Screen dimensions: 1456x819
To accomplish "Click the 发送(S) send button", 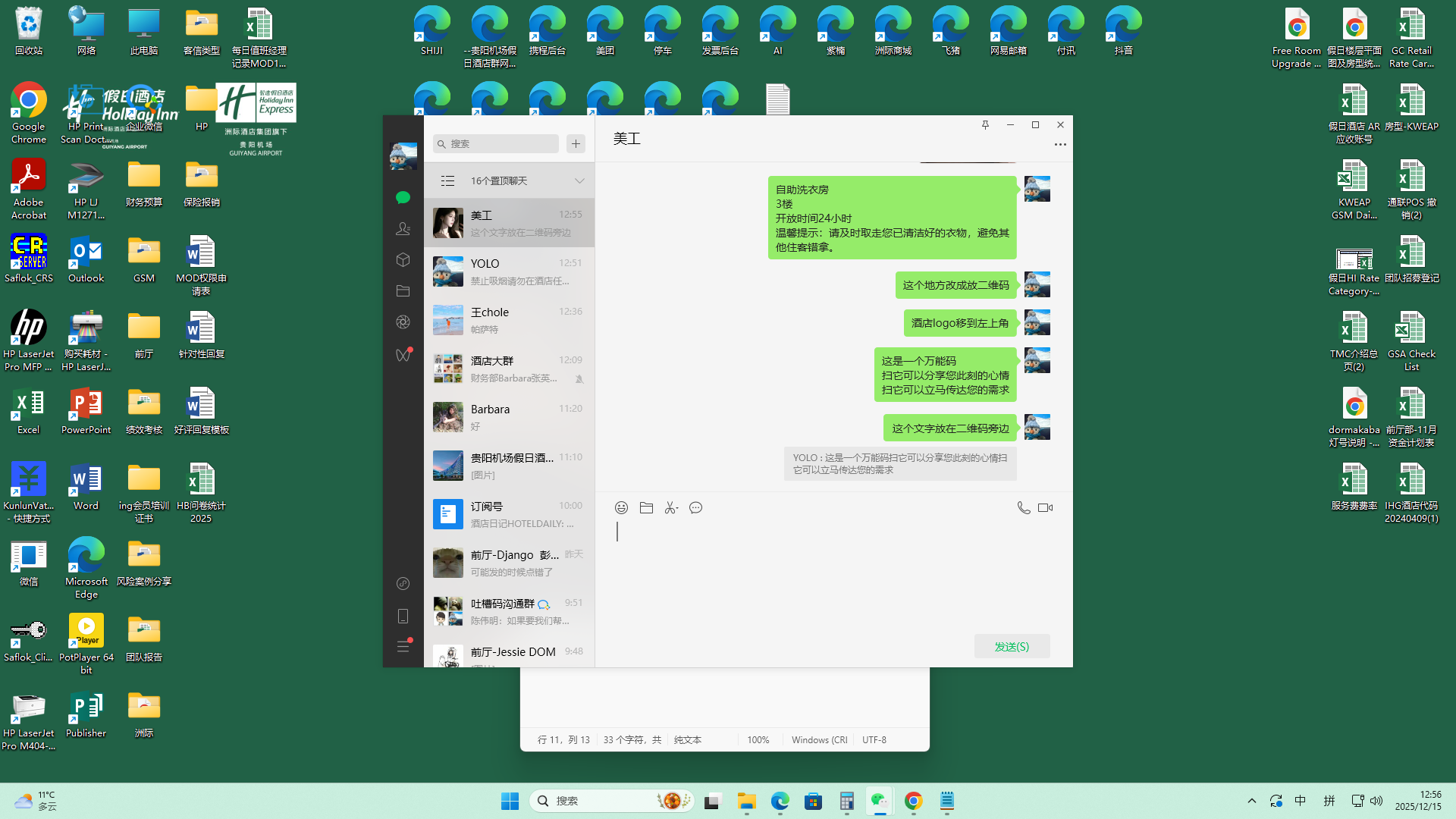I will (x=1012, y=647).
